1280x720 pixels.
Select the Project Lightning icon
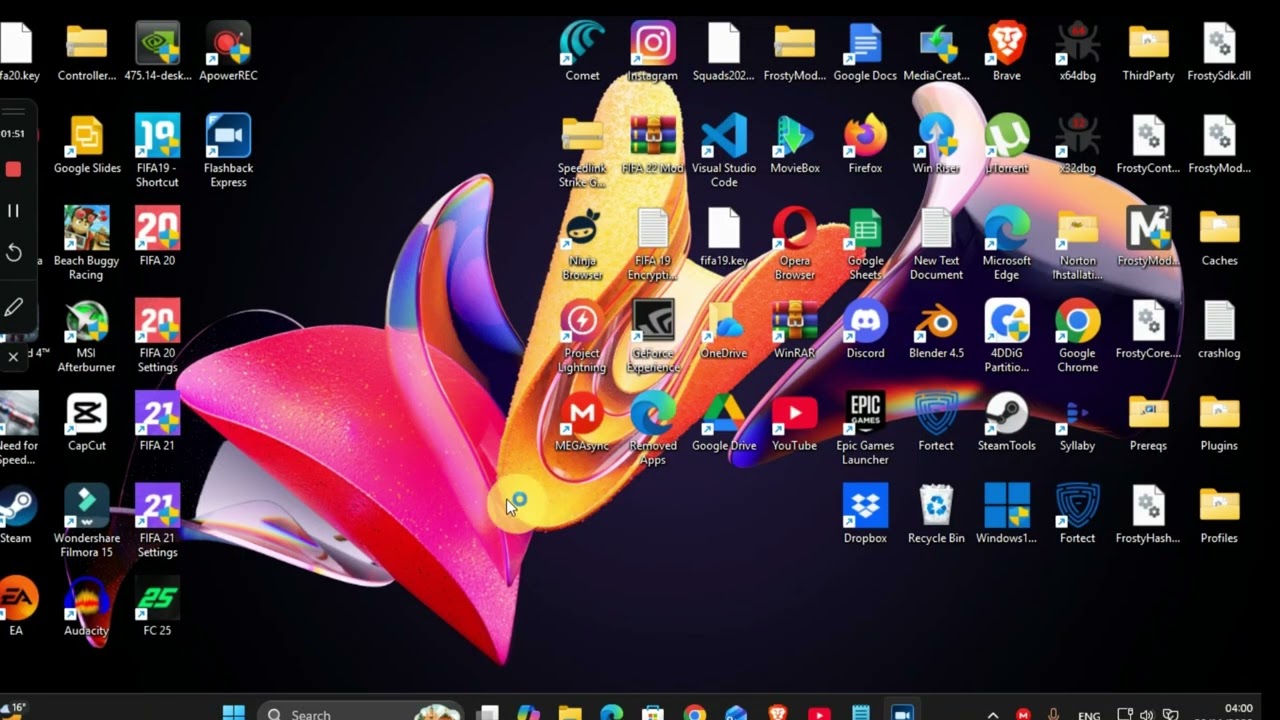[582, 335]
